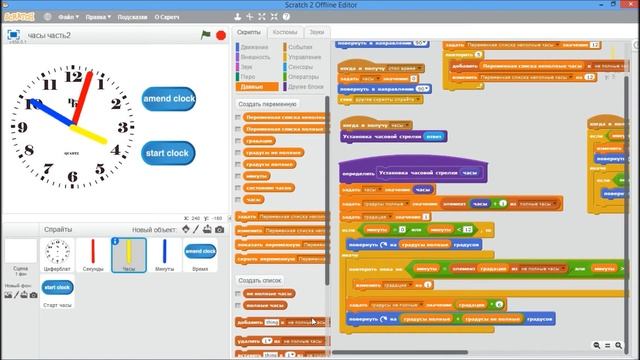Open the language globe icon in the menu bar
Screen dimensions: 640x360
48,17
